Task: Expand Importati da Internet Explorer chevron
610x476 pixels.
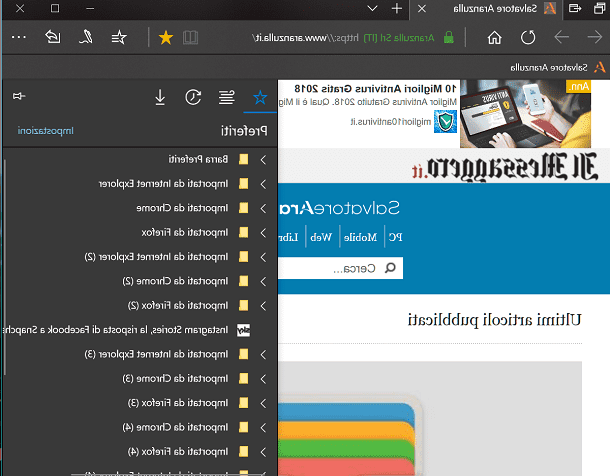Action: [x=263, y=184]
